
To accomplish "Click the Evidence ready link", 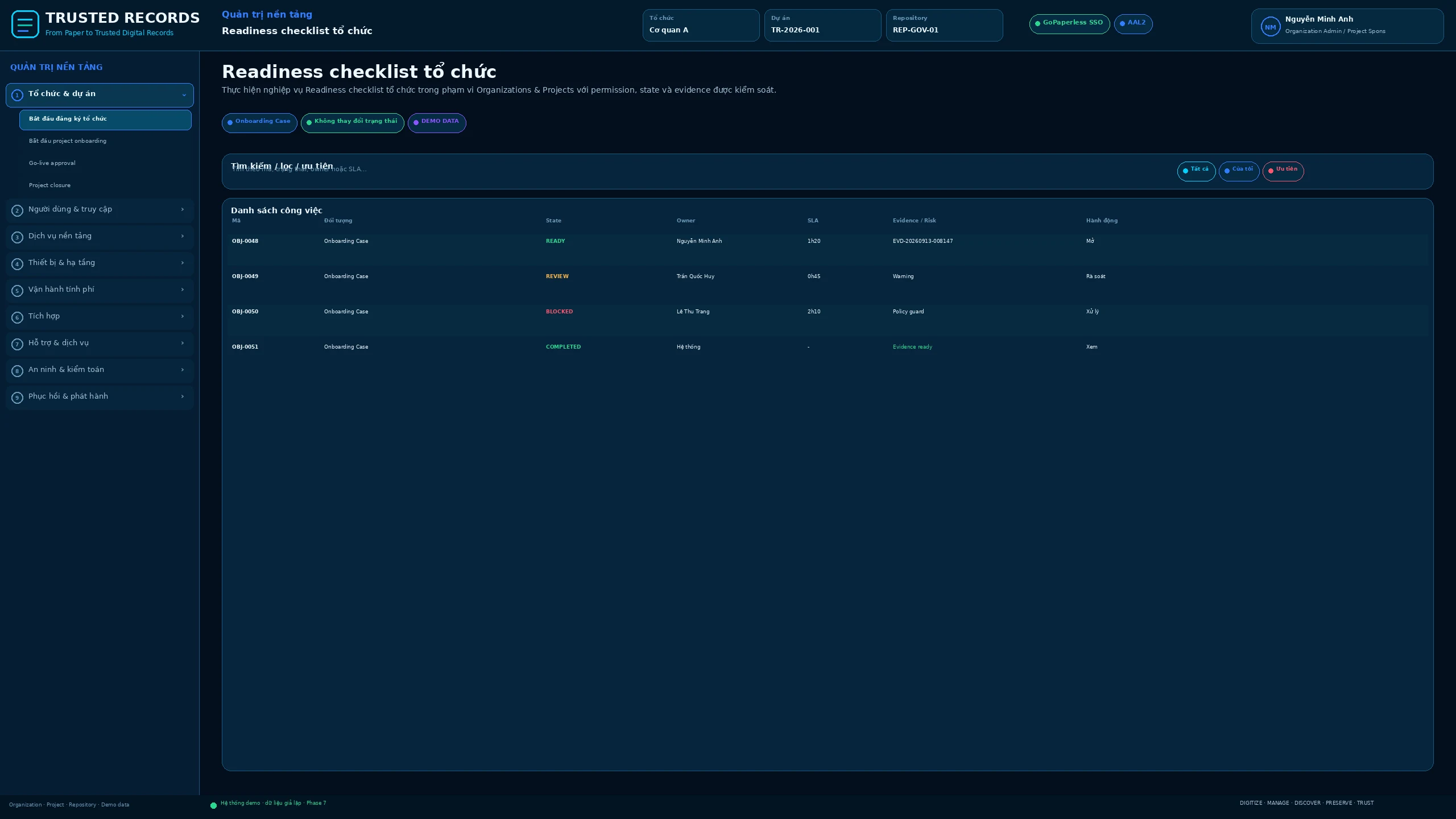I will (912, 347).
